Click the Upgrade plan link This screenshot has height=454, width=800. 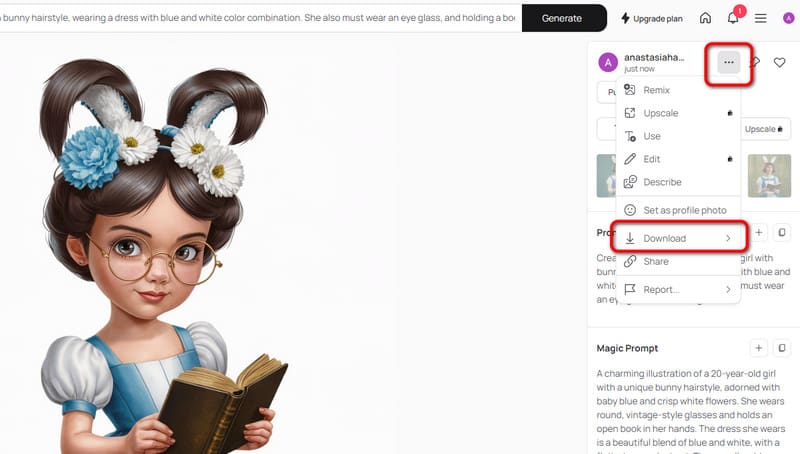[652, 18]
